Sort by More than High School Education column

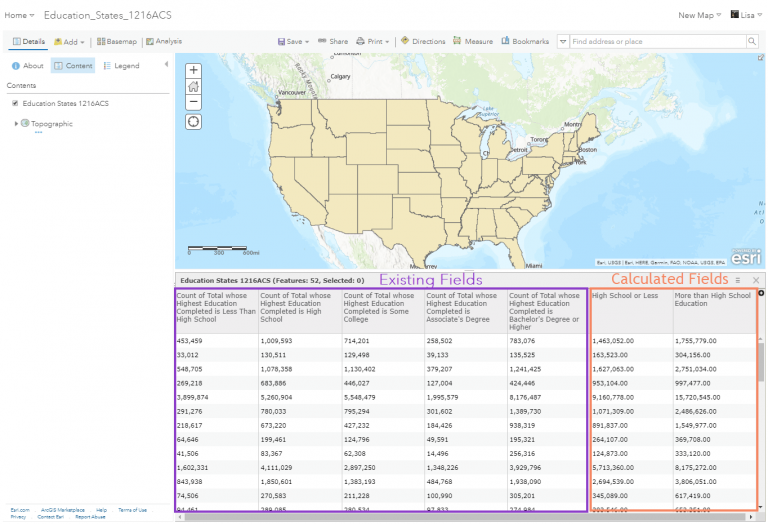click(x=715, y=311)
